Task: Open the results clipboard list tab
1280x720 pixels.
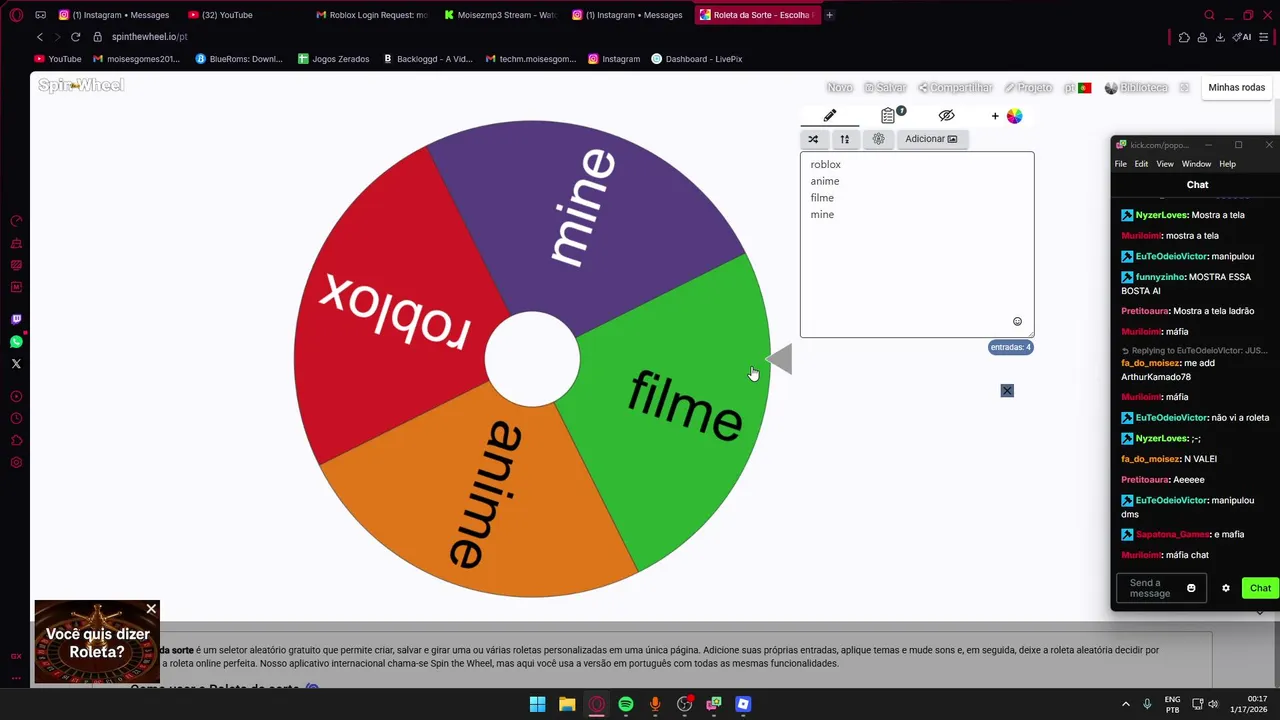Action: [x=888, y=116]
